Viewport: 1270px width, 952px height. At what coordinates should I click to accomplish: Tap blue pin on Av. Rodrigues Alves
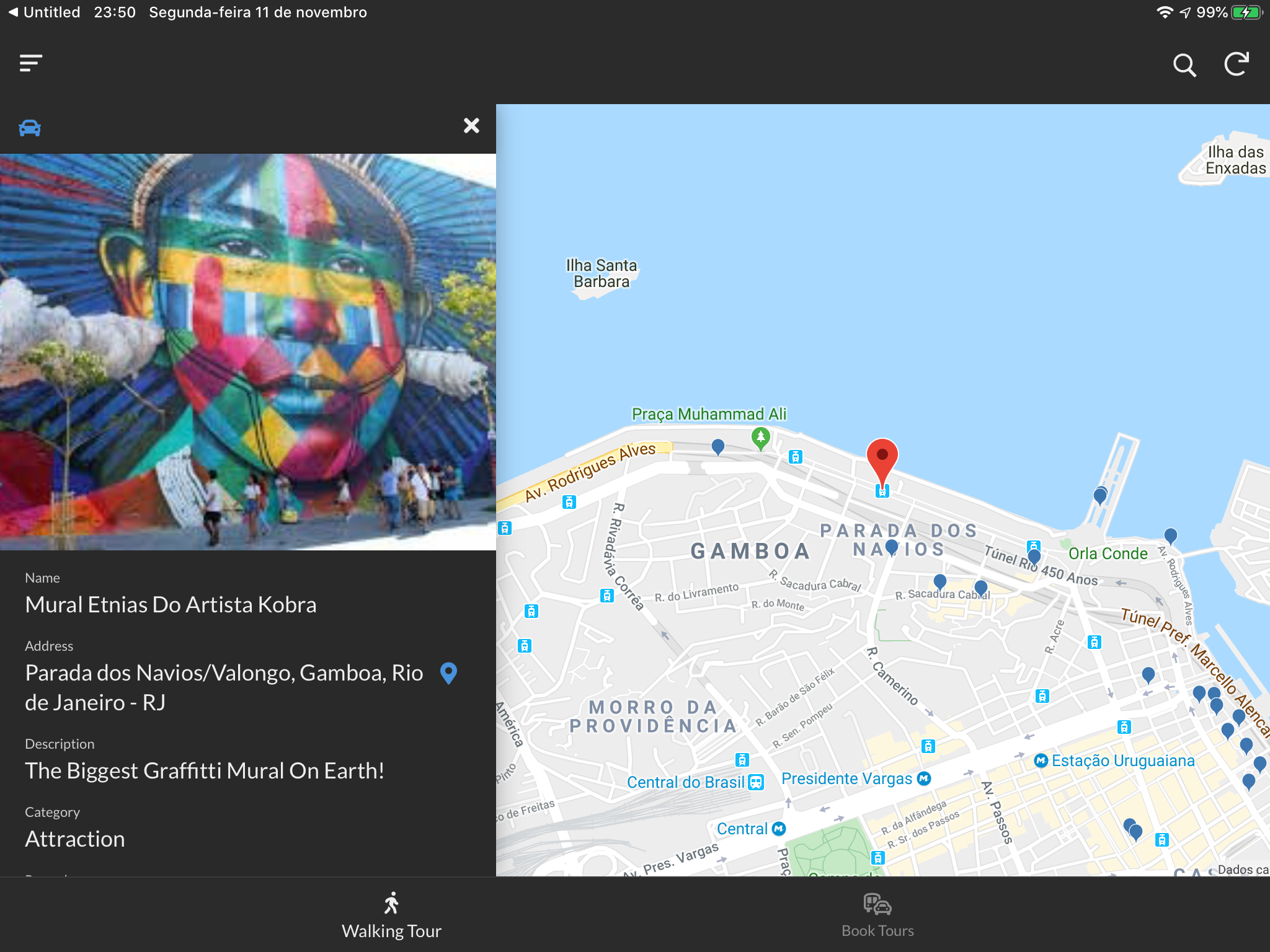[718, 447]
